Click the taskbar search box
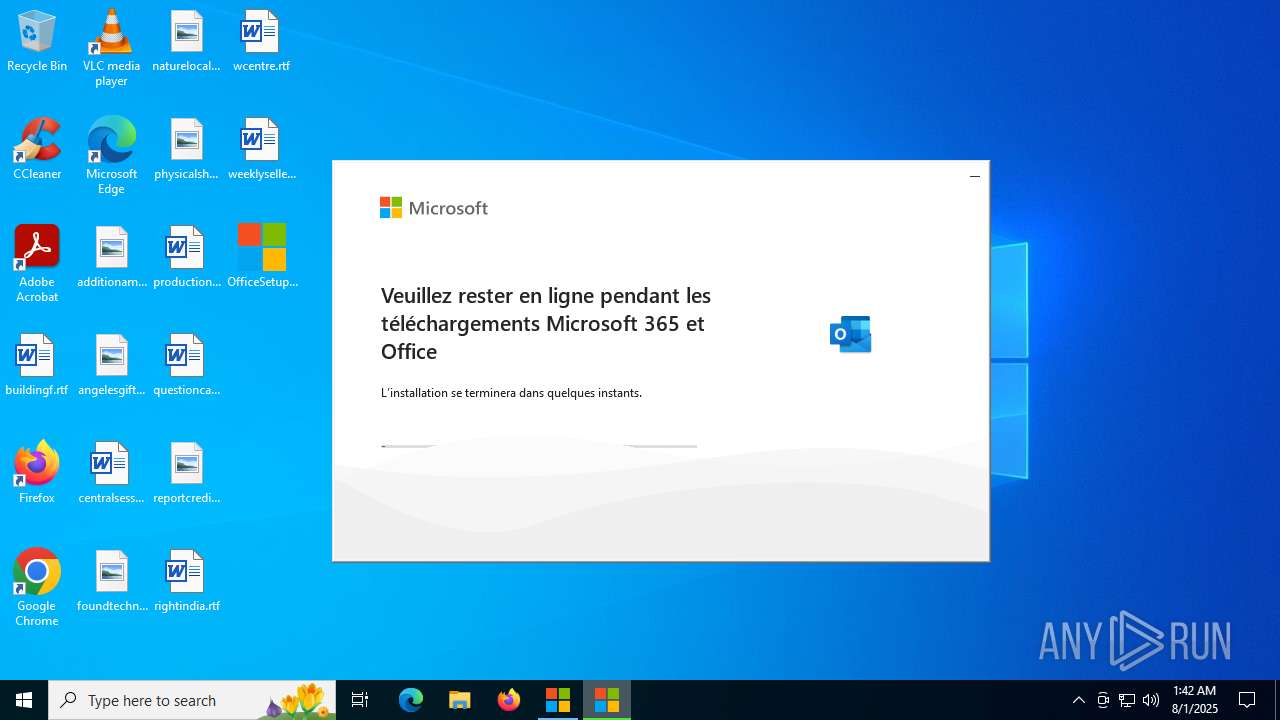This screenshot has height=720, width=1280. pos(192,700)
